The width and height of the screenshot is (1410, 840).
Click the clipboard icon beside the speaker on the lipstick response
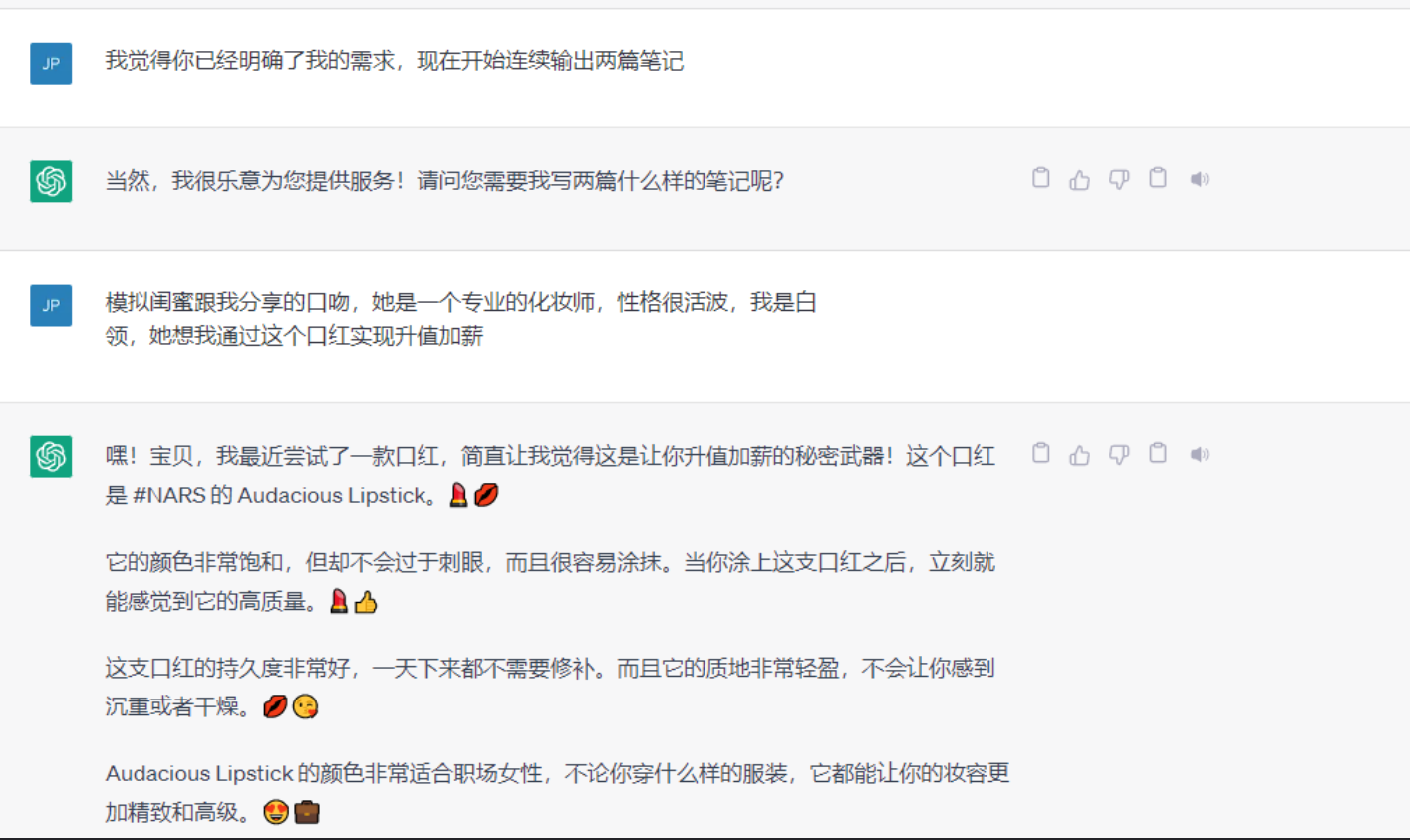pos(1158,453)
